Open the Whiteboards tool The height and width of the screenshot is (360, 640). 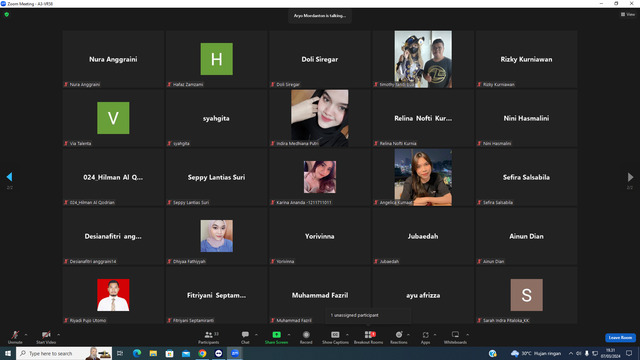pyautogui.click(x=455, y=337)
